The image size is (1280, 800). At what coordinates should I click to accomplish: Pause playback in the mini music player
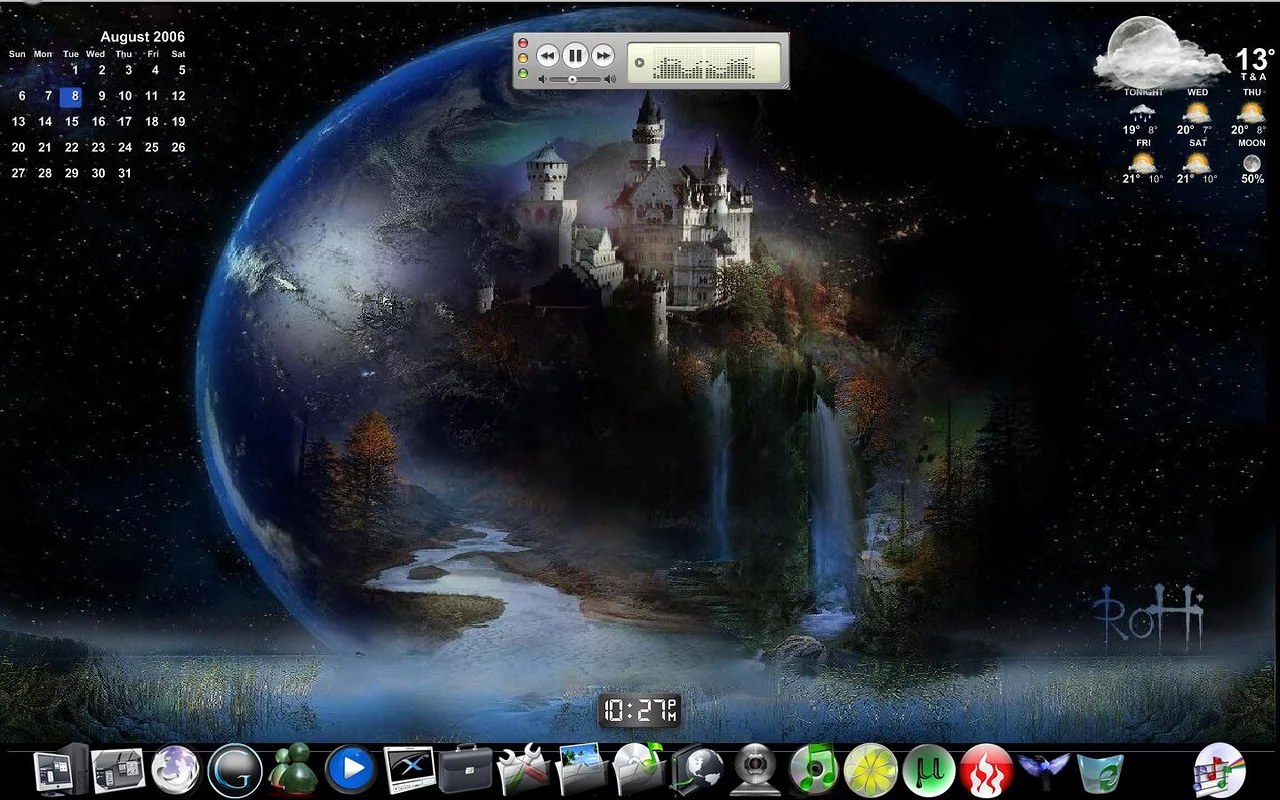pos(575,55)
